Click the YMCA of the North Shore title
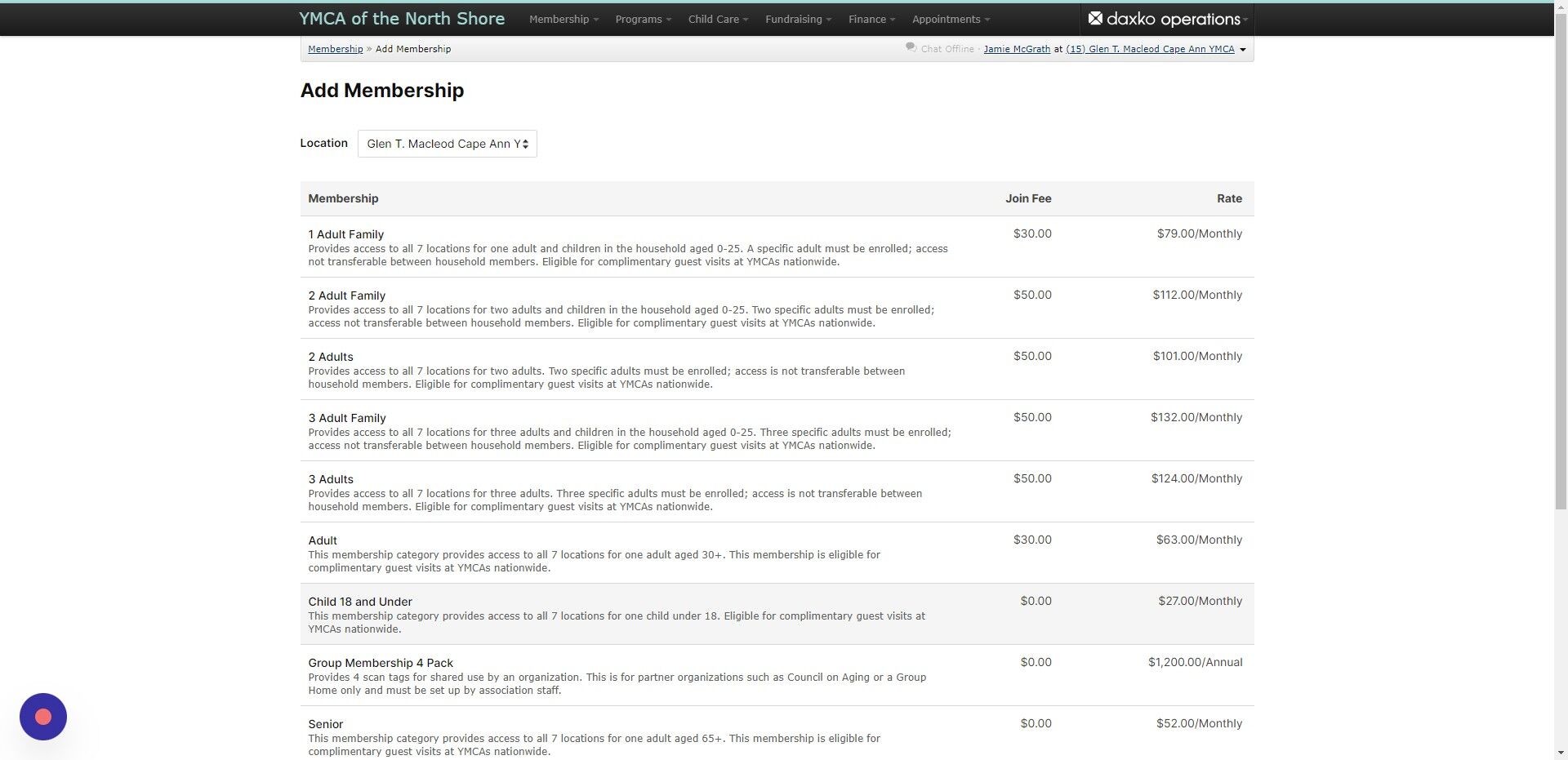 click(402, 19)
